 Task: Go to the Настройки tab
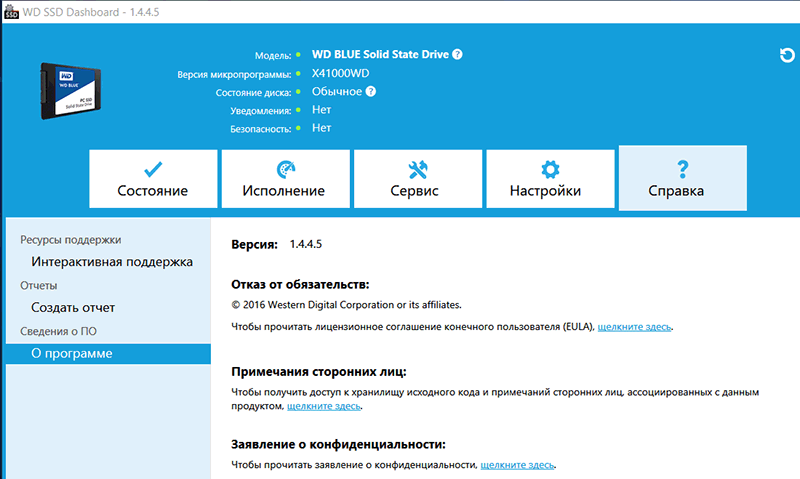(551, 179)
